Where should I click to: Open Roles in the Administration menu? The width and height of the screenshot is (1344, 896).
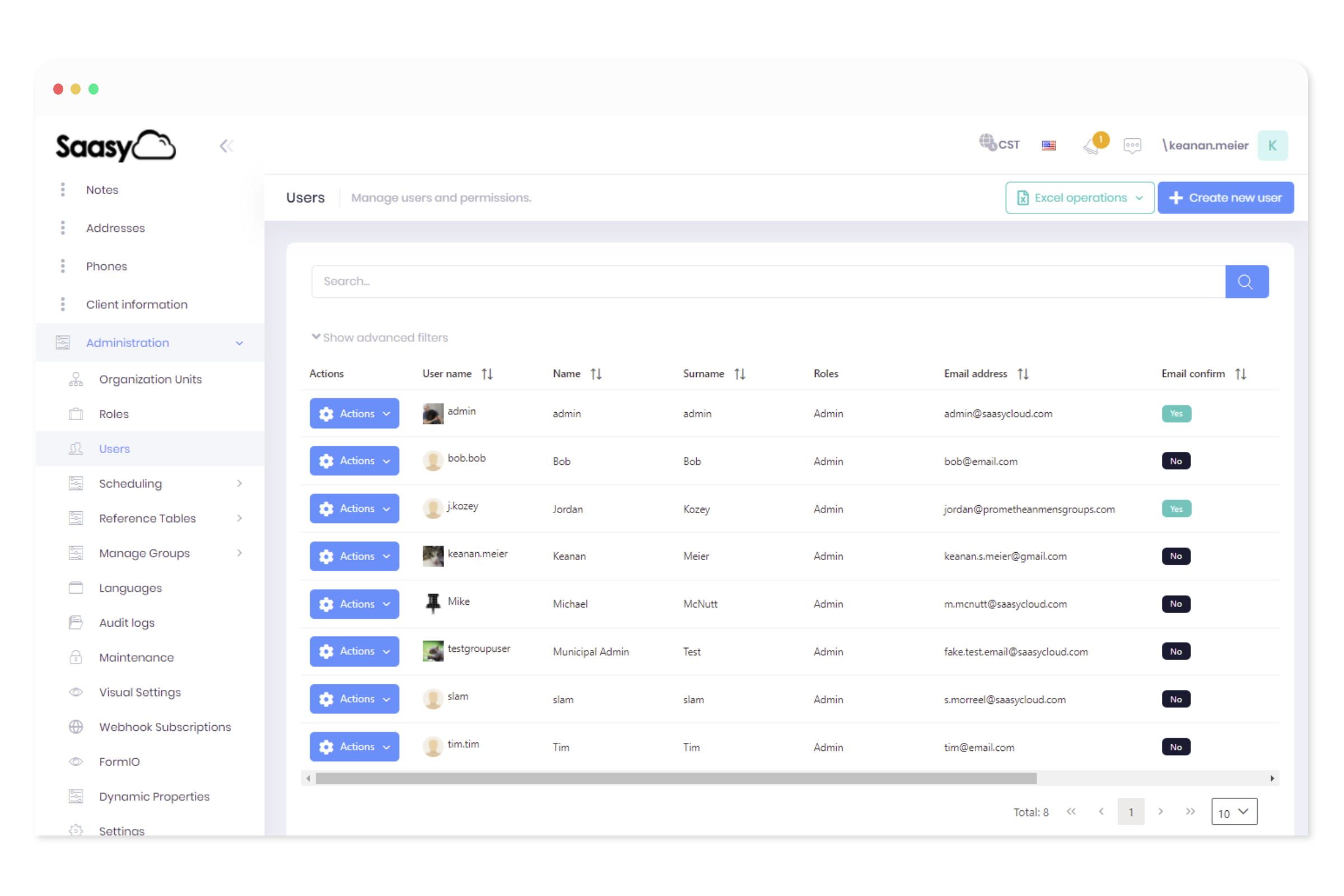(x=114, y=414)
